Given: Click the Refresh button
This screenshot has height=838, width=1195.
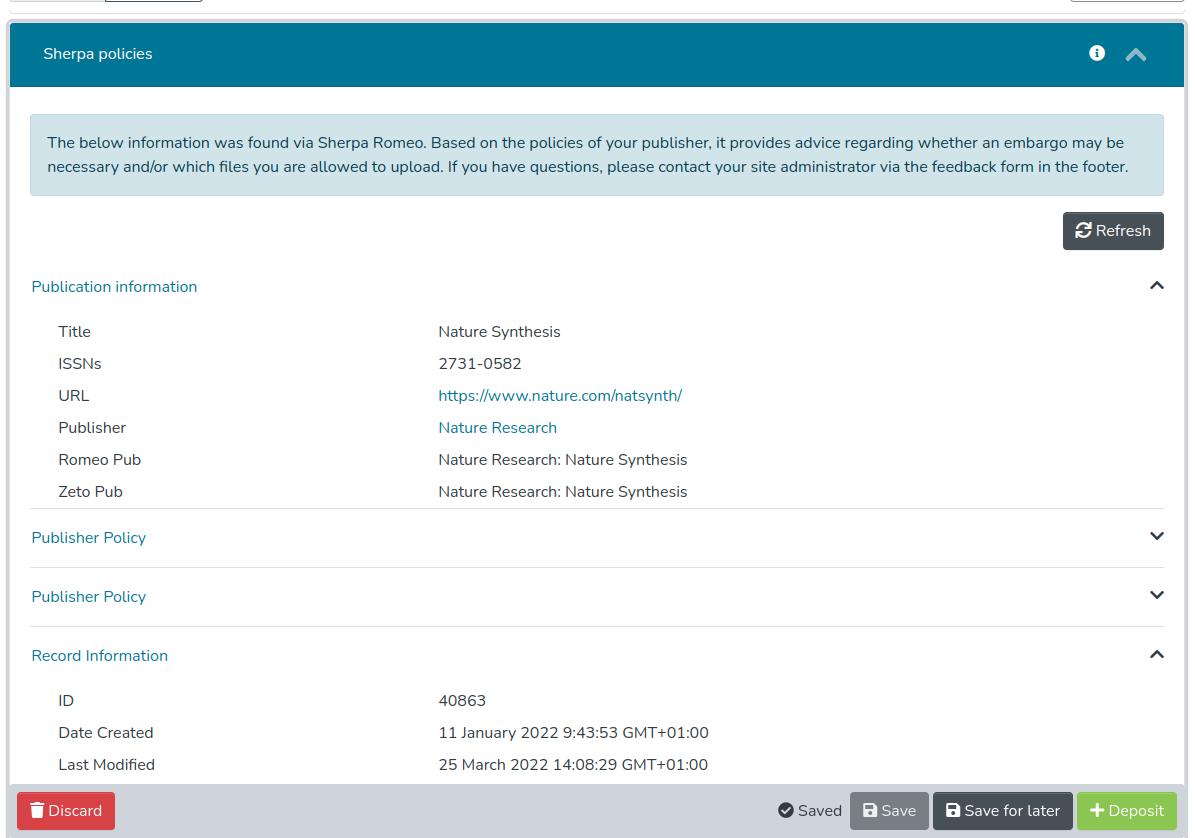Looking at the screenshot, I should (x=1112, y=231).
